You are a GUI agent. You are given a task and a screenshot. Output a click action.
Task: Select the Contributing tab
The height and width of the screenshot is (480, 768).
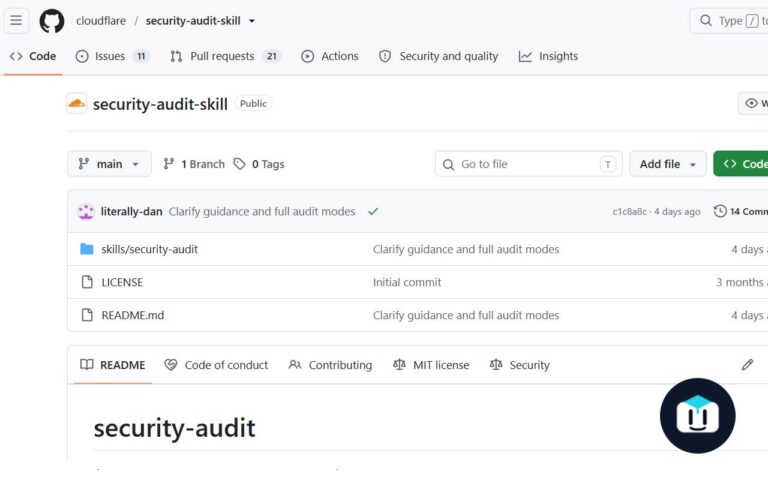coord(331,365)
